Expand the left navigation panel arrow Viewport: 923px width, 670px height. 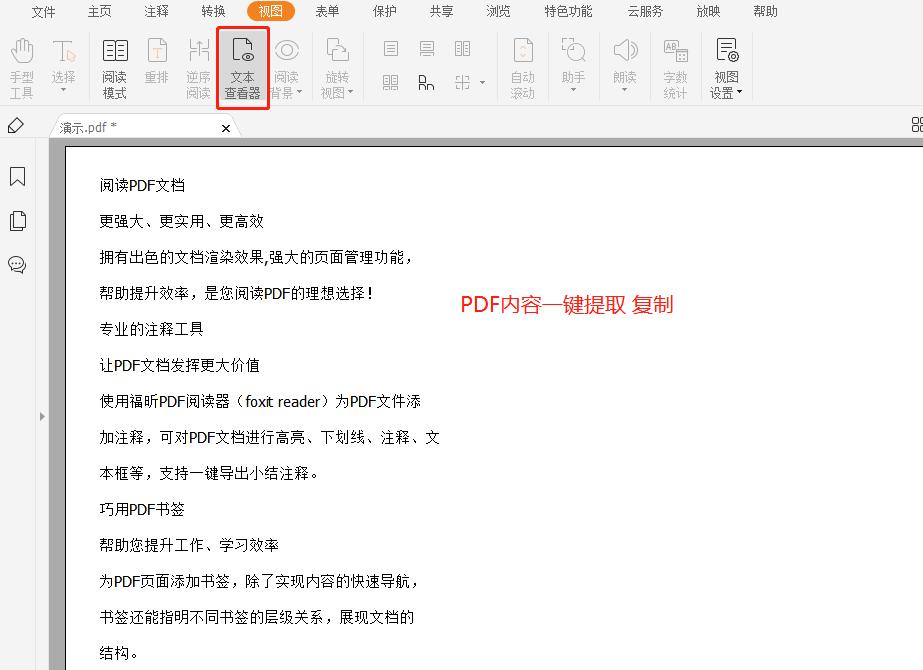click(x=42, y=415)
